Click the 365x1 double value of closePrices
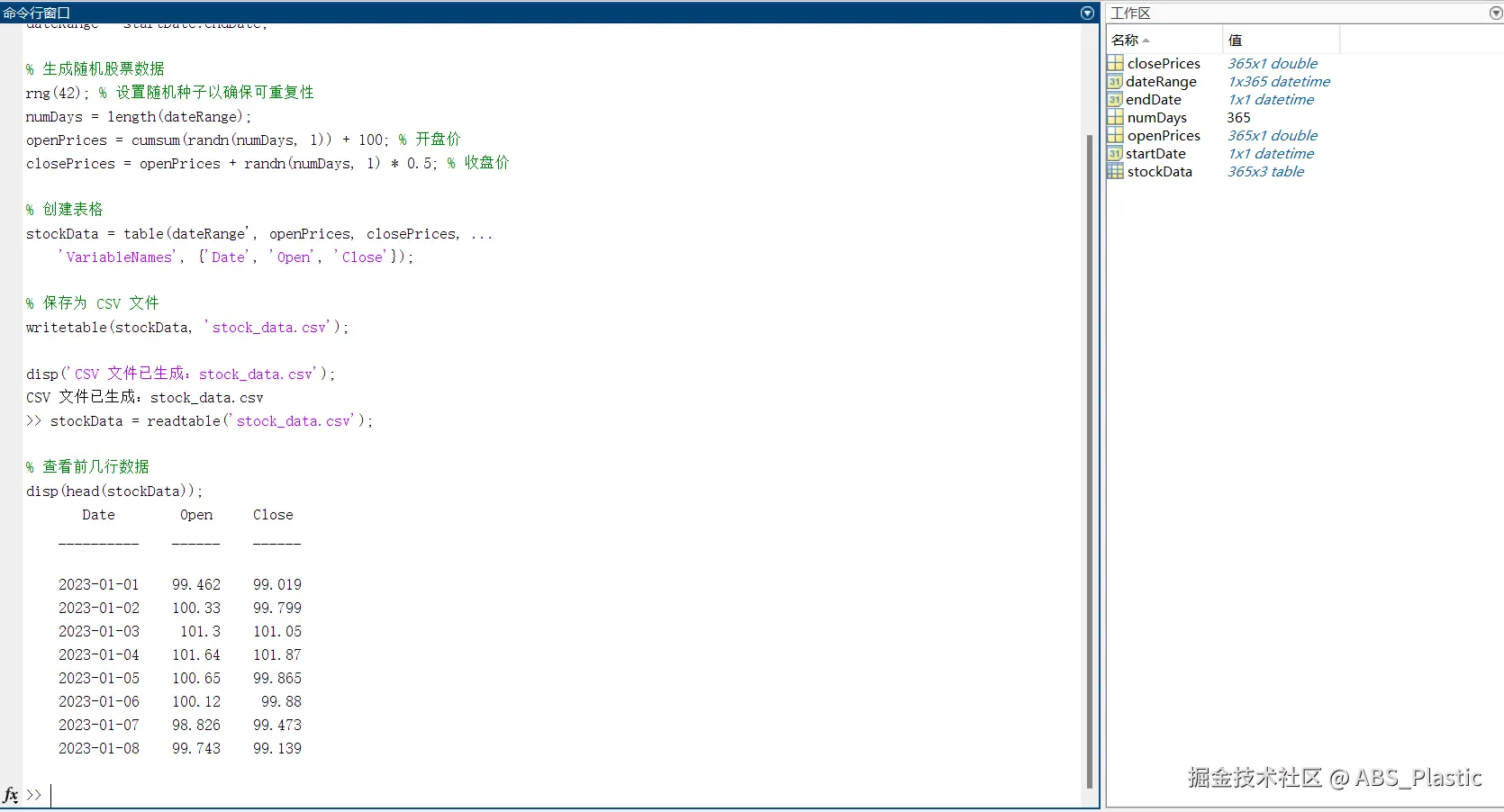The image size is (1504, 812). [x=1273, y=63]
